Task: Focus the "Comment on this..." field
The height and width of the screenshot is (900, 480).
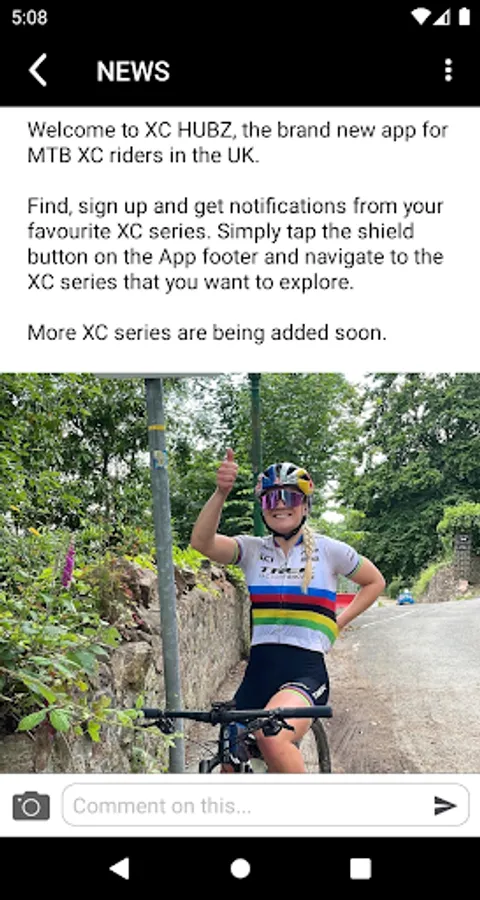Action: click(266, 805)
